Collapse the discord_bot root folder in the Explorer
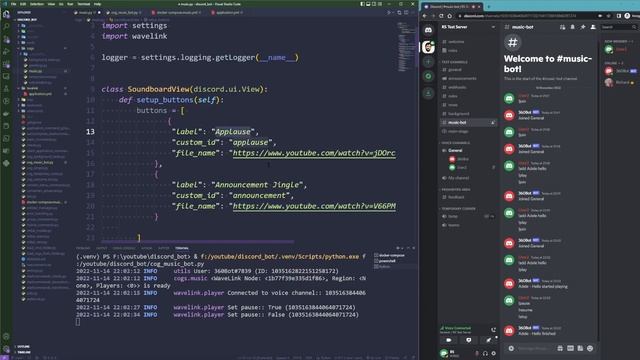This screenshot has width=640, height=360. (x=27, y=20)
